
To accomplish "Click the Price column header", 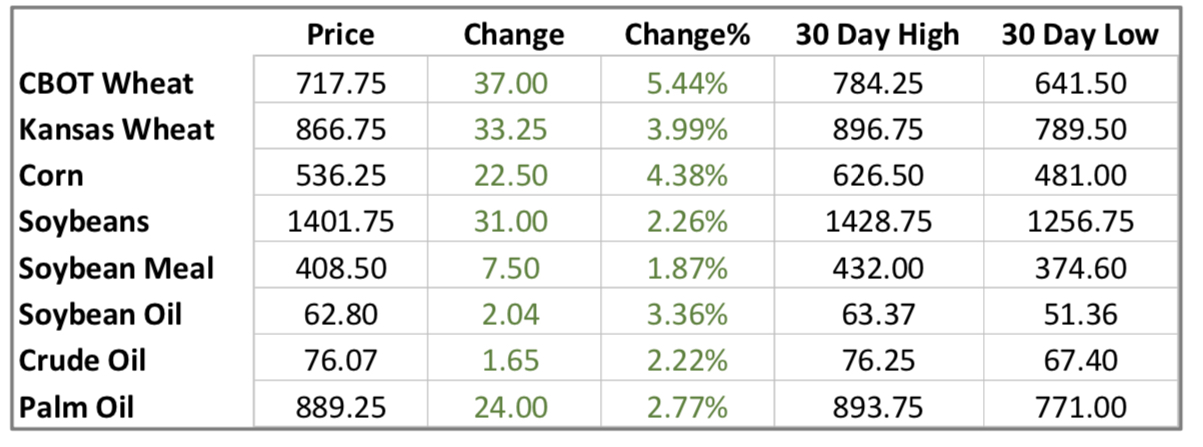I will click(341, 36).
